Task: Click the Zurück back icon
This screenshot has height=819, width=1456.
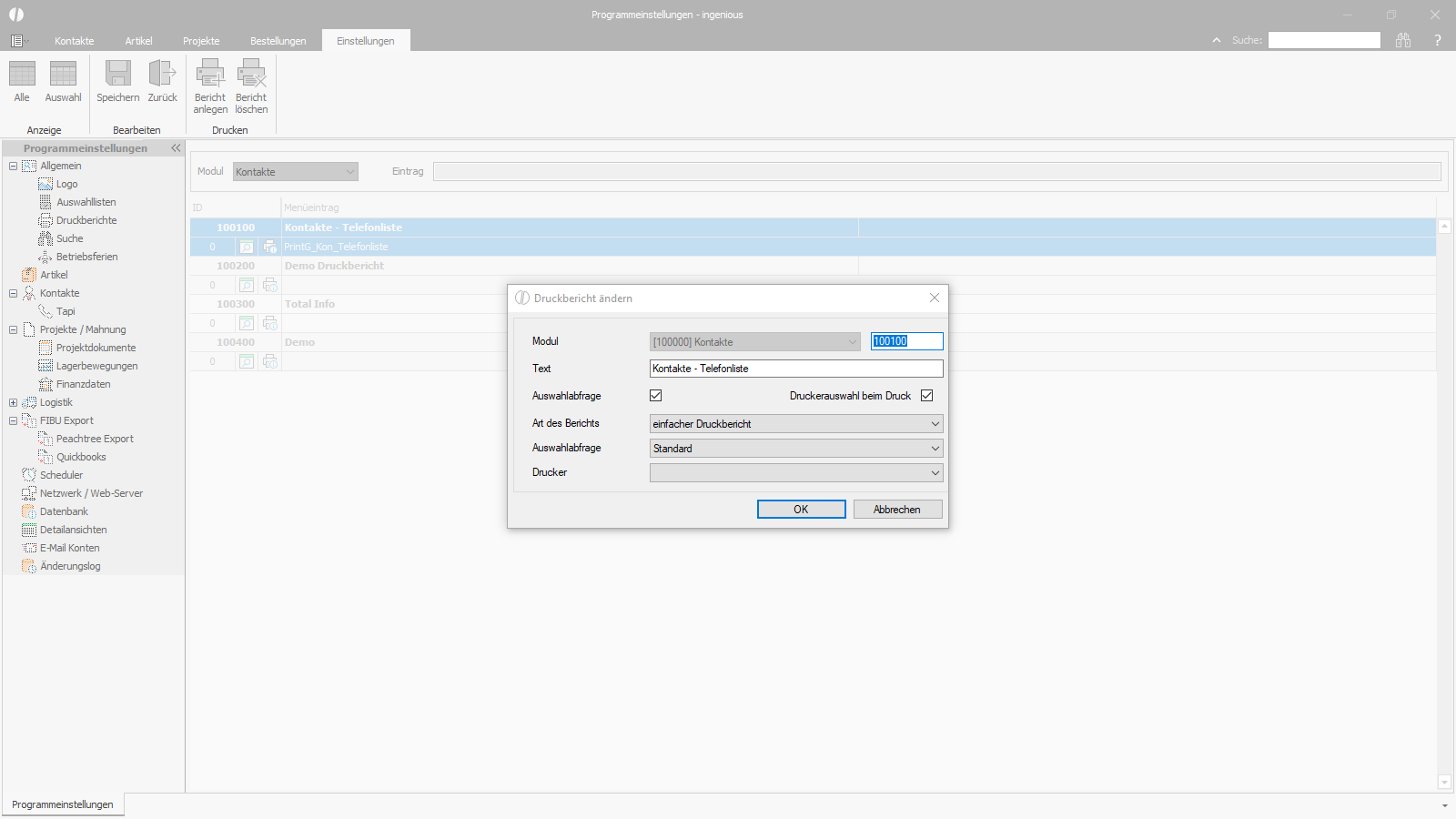Action: (x=162, y=74)
